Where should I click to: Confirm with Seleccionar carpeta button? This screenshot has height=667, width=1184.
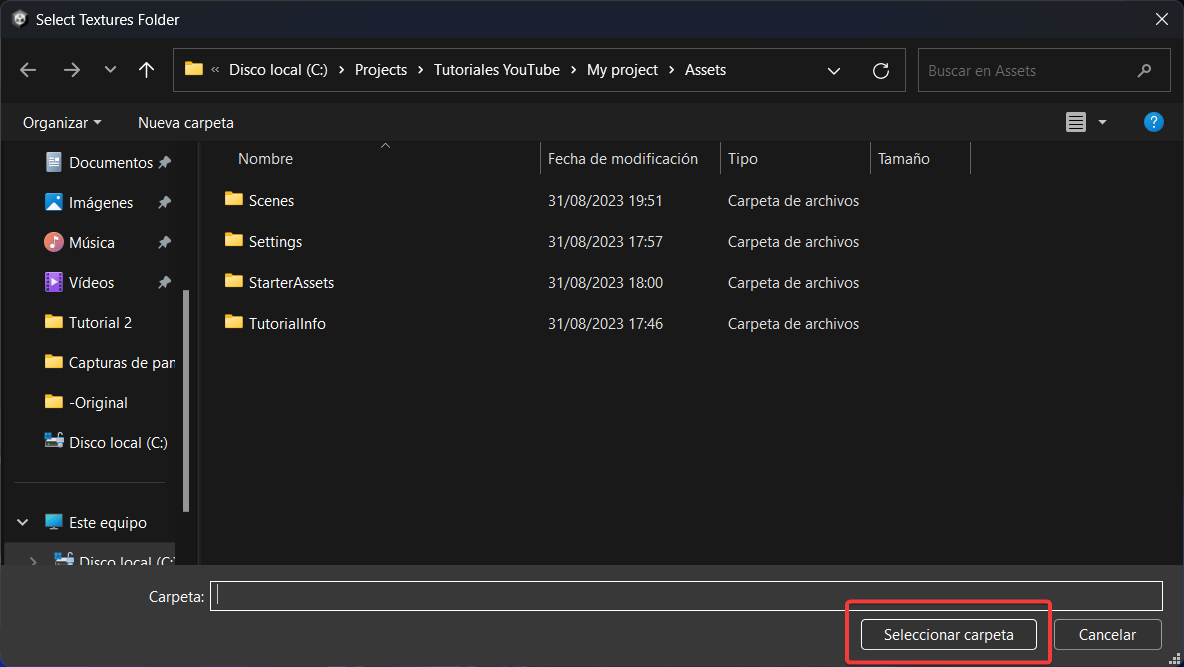point(948,635)
